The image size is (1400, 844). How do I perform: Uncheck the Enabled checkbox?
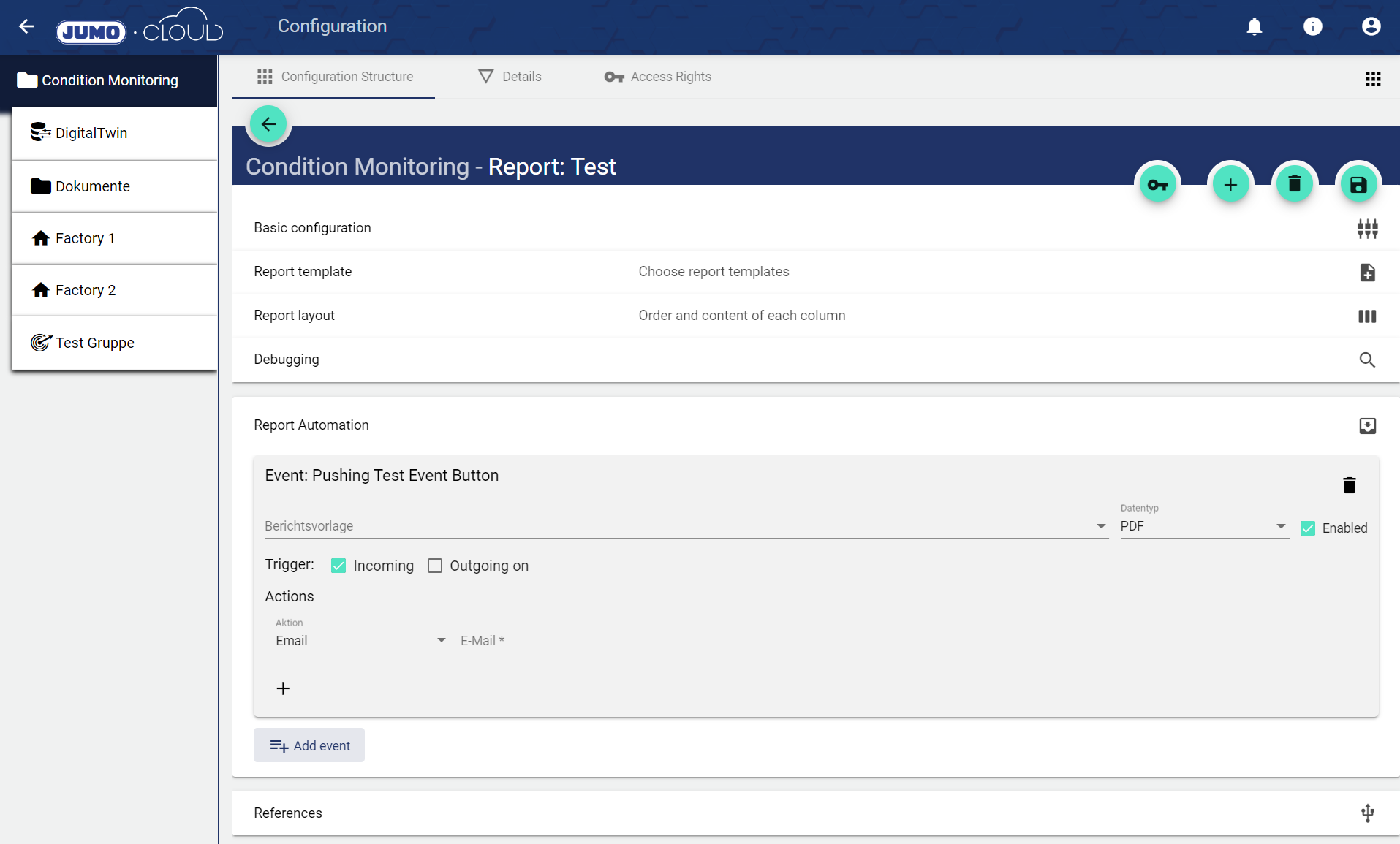point(1308,528)
